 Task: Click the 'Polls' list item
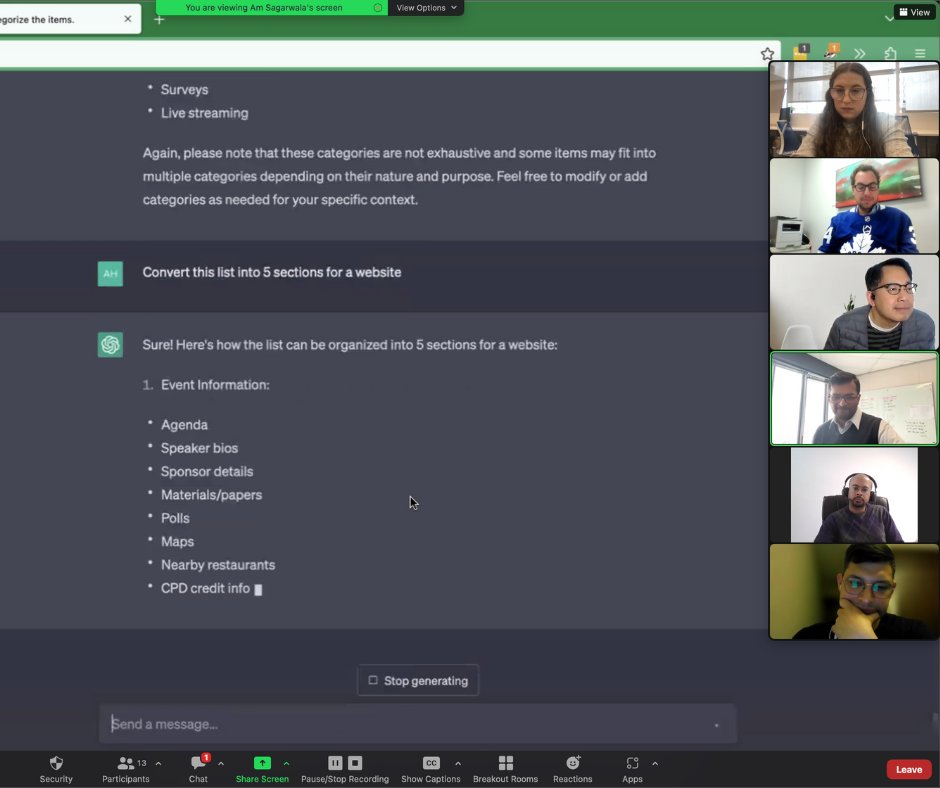[175, 518]
